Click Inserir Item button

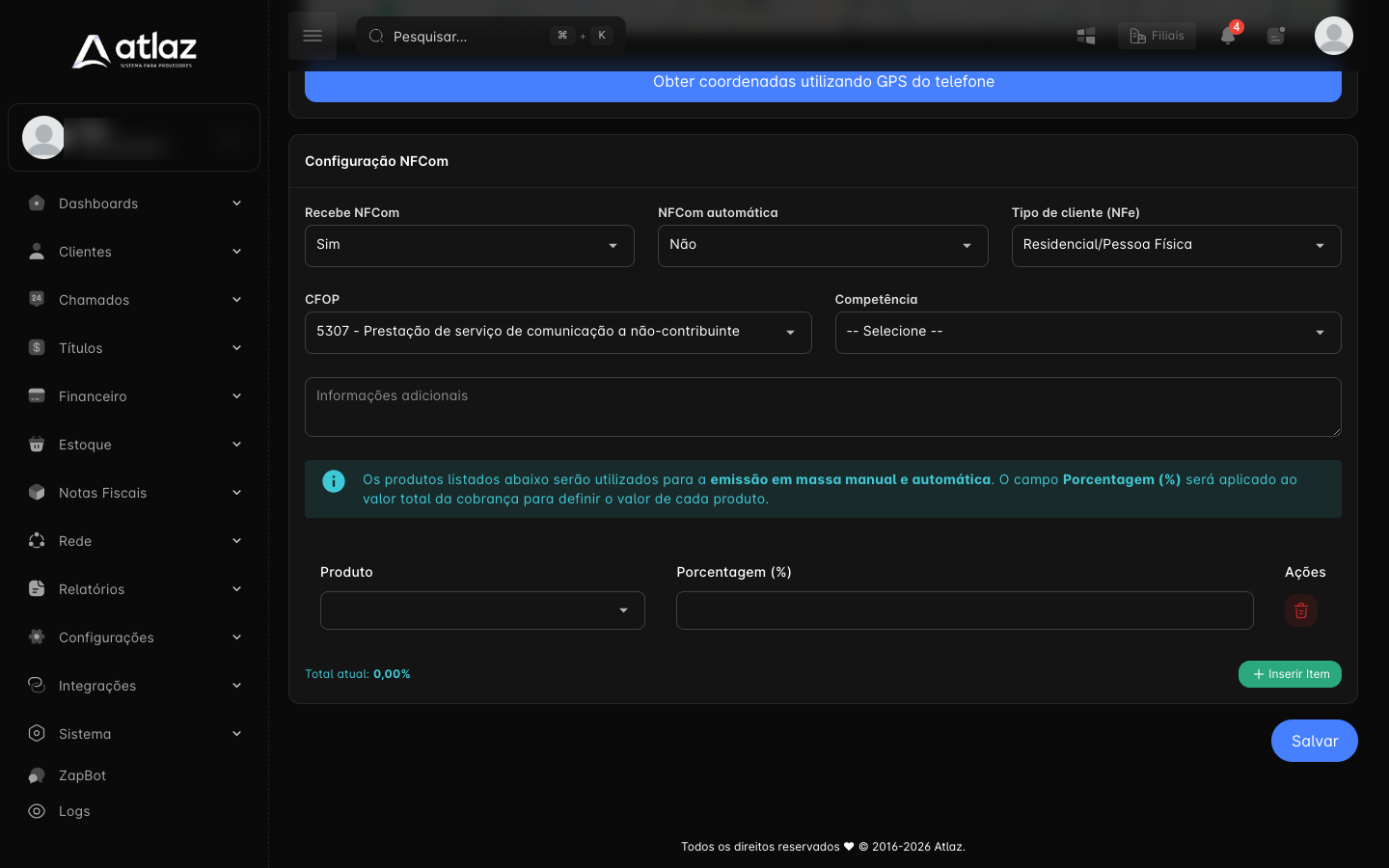coord(1290,674)
